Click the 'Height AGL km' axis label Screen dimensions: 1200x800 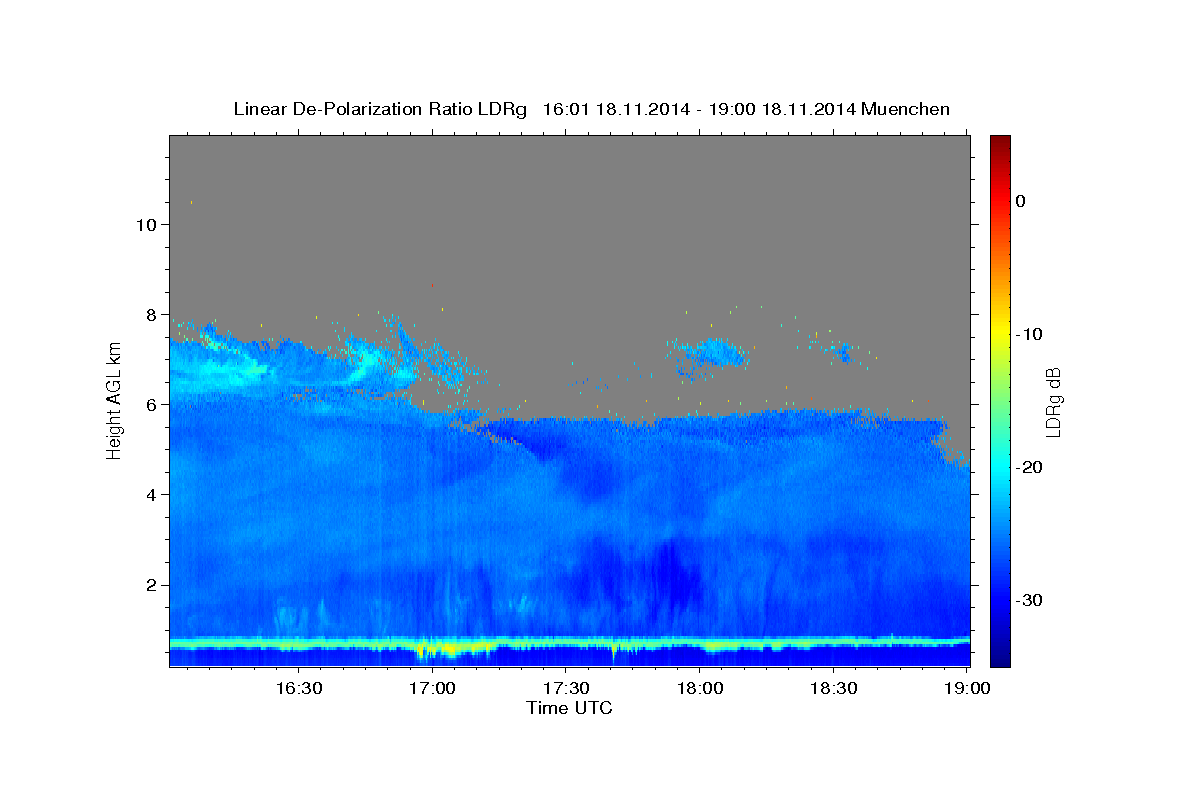(115, 401)
